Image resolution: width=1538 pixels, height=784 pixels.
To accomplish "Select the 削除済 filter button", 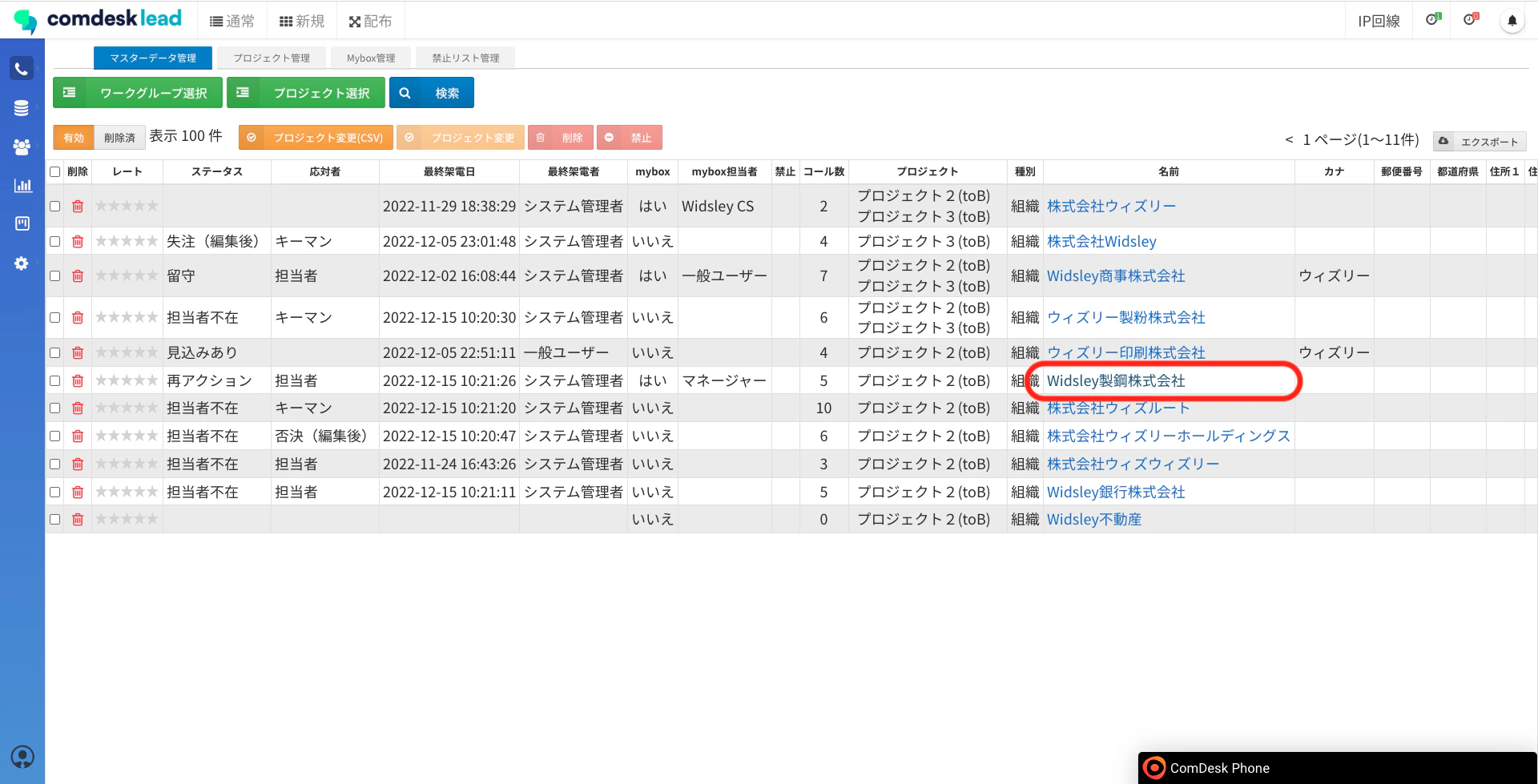I will pyautogui.click(x=119, y=138).
